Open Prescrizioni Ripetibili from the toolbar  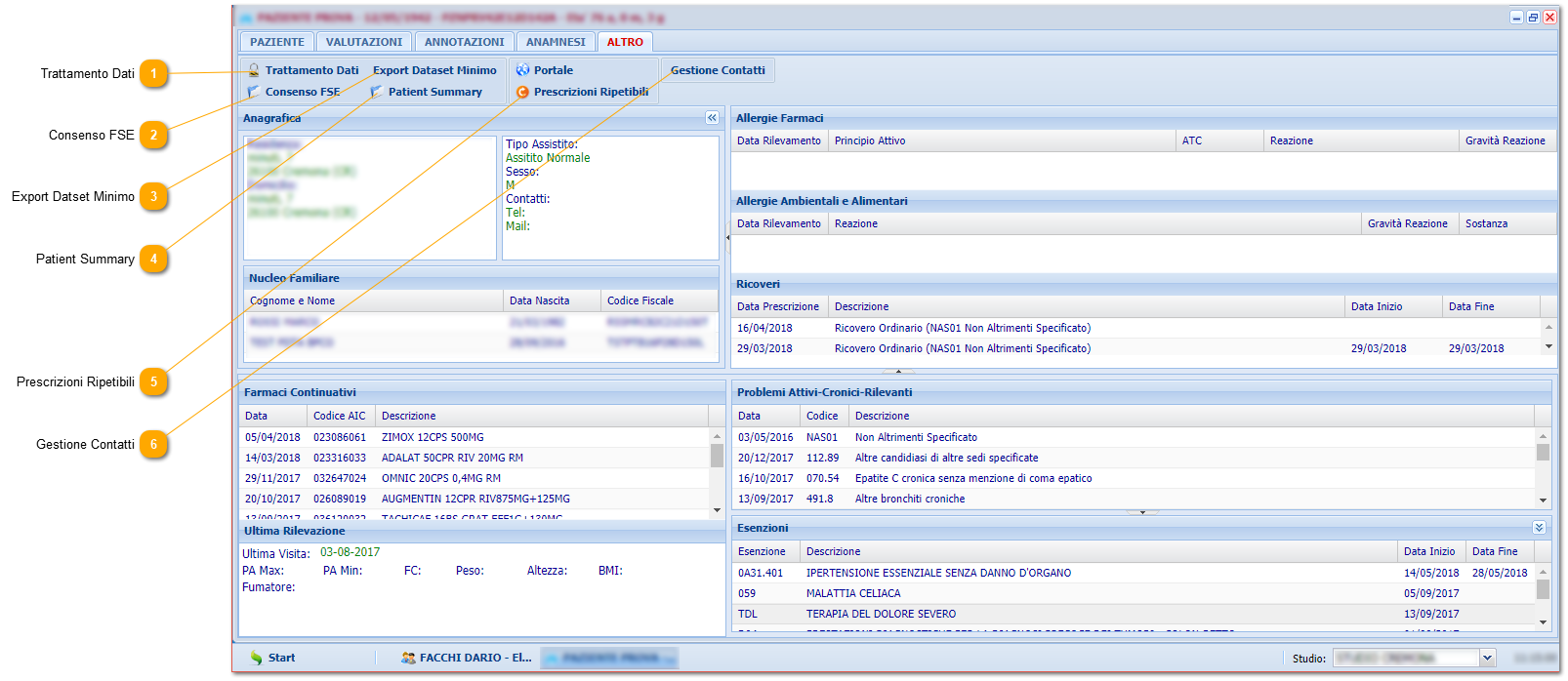pyautogui.click(x=582, y=92)
